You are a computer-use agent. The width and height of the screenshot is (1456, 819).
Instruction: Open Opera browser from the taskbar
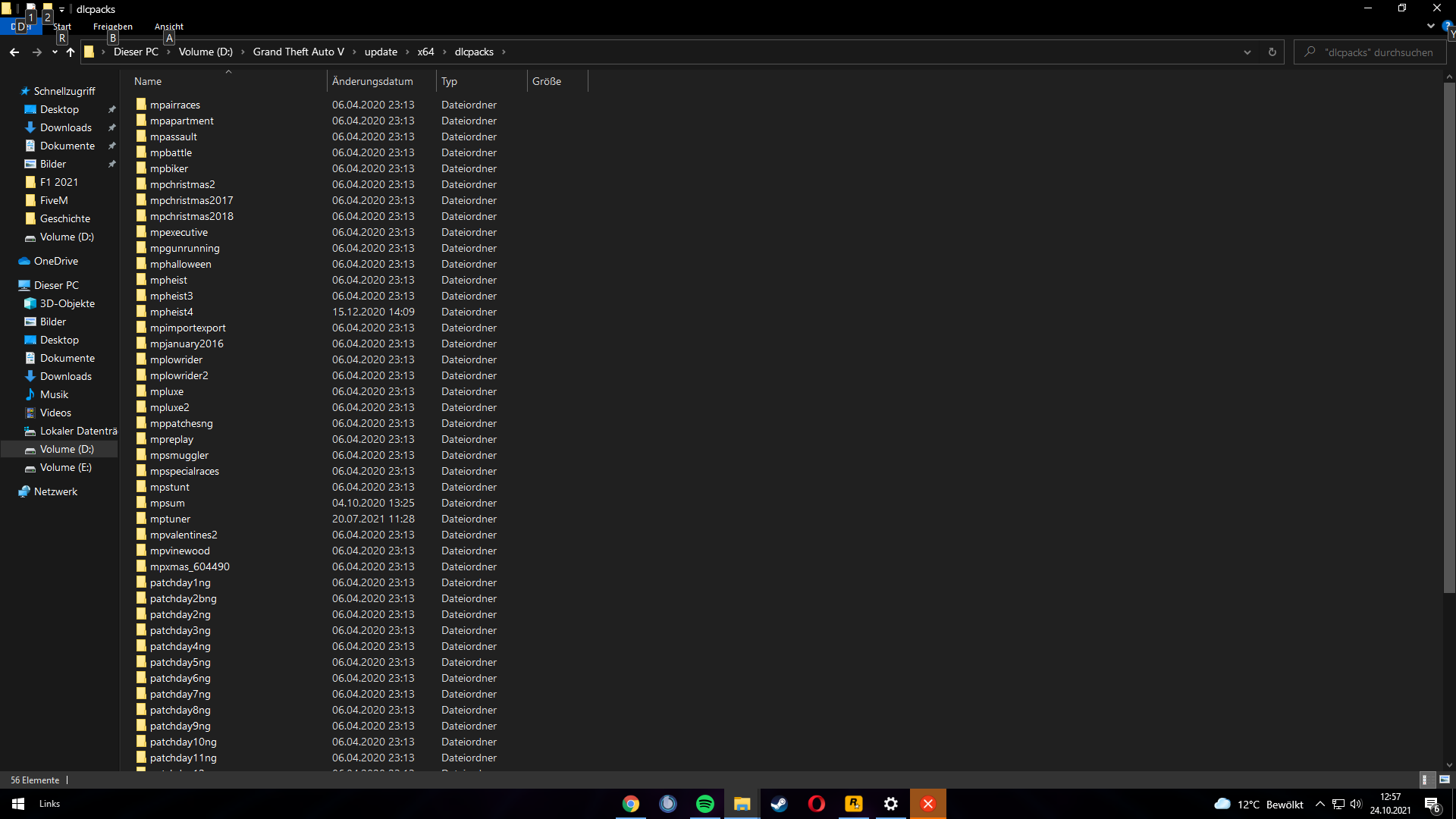tap(816, 804)
